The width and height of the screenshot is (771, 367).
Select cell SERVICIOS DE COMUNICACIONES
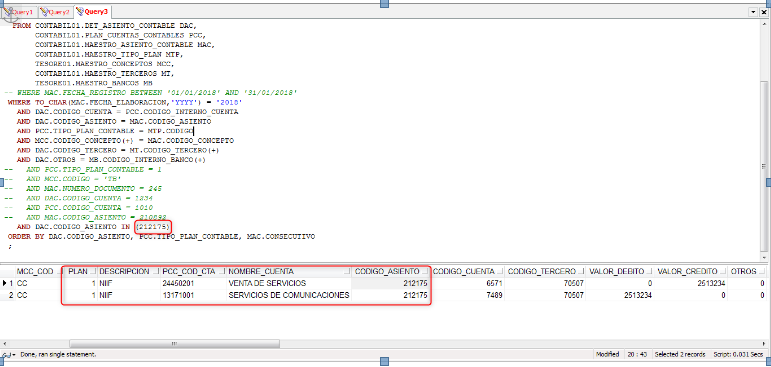289,295
